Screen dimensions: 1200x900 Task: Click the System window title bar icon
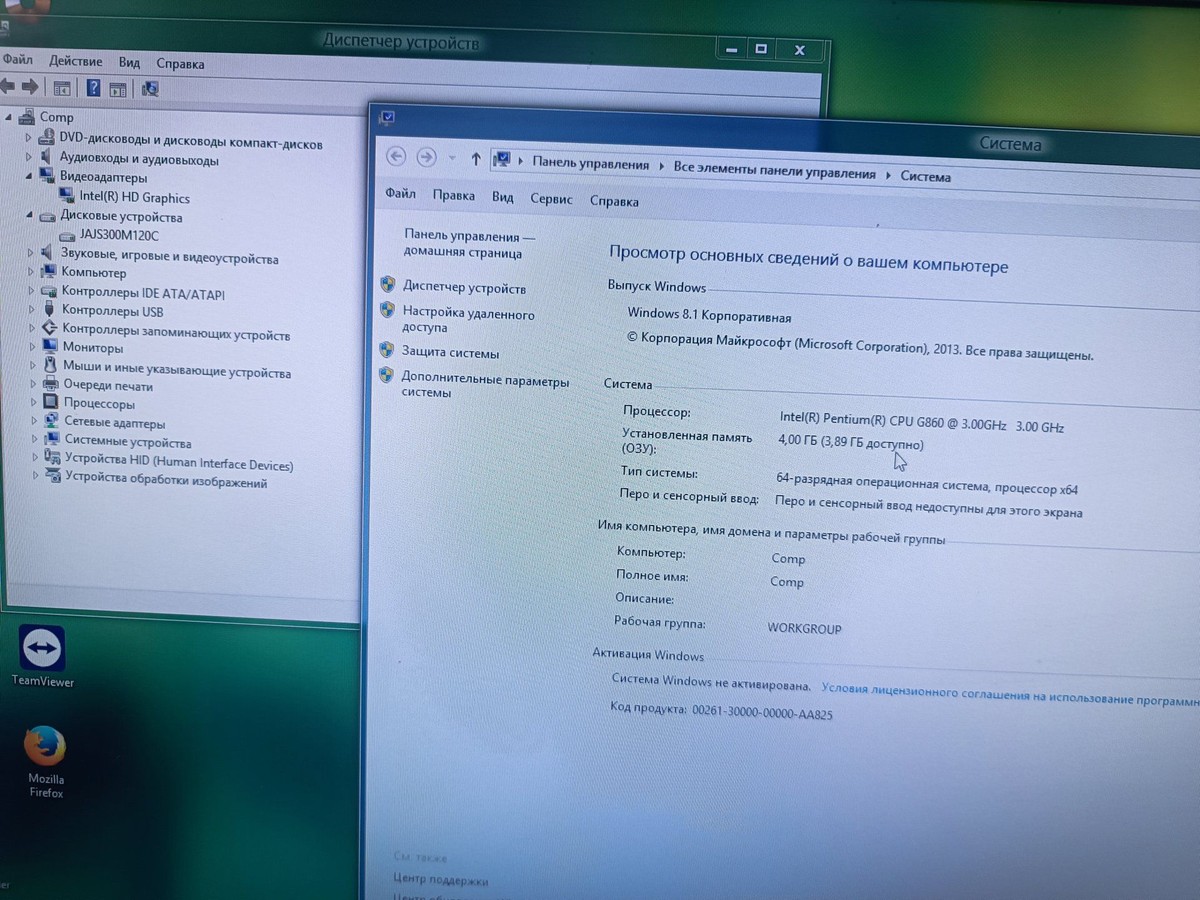click(x=388, y=117)
